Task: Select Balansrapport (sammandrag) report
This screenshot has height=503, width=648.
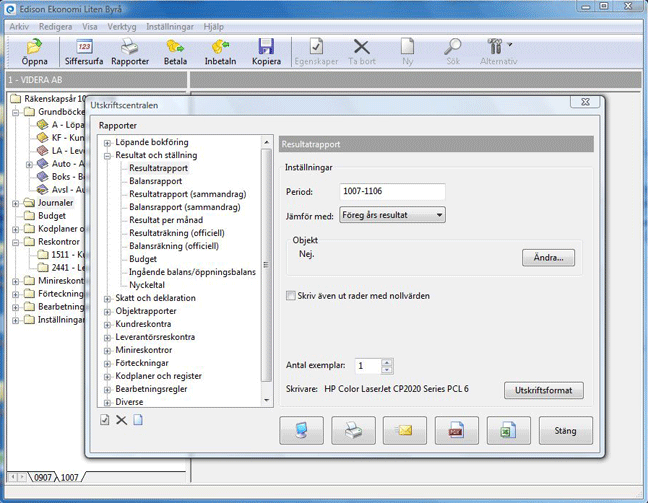Action: [185, 207]
